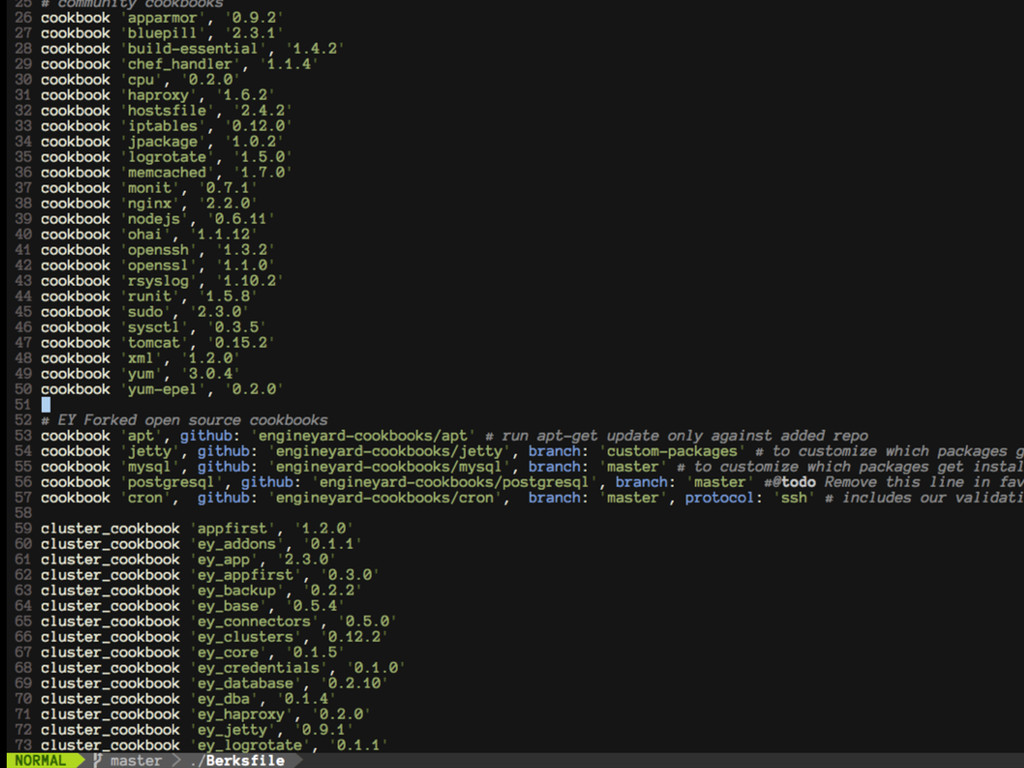This screenshot has height=768, width=1024.
Task: Click version '1.1.12' of ohai
Action: point(223,234)
